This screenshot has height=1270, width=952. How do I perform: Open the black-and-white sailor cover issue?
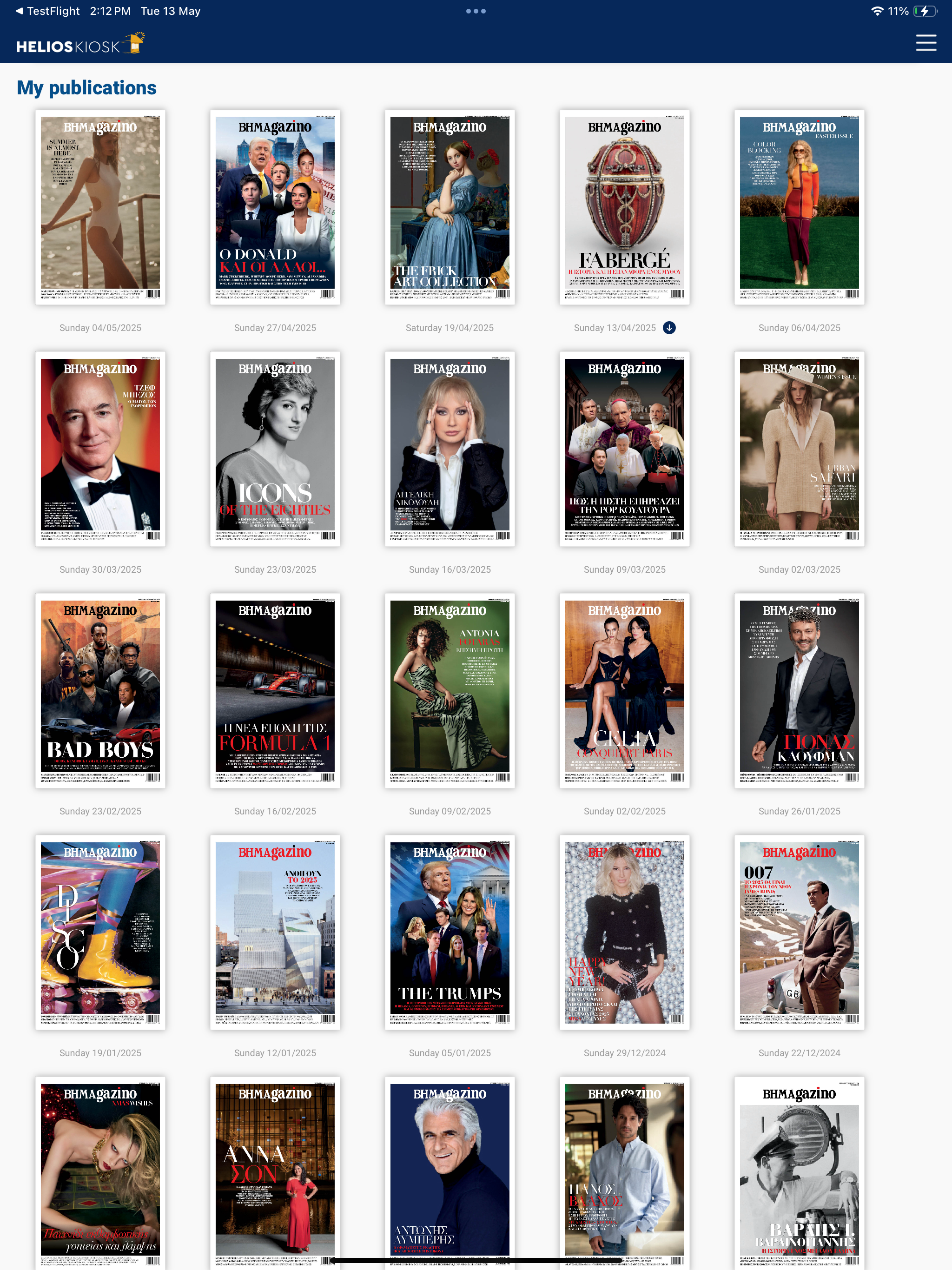click(799, 1173)
